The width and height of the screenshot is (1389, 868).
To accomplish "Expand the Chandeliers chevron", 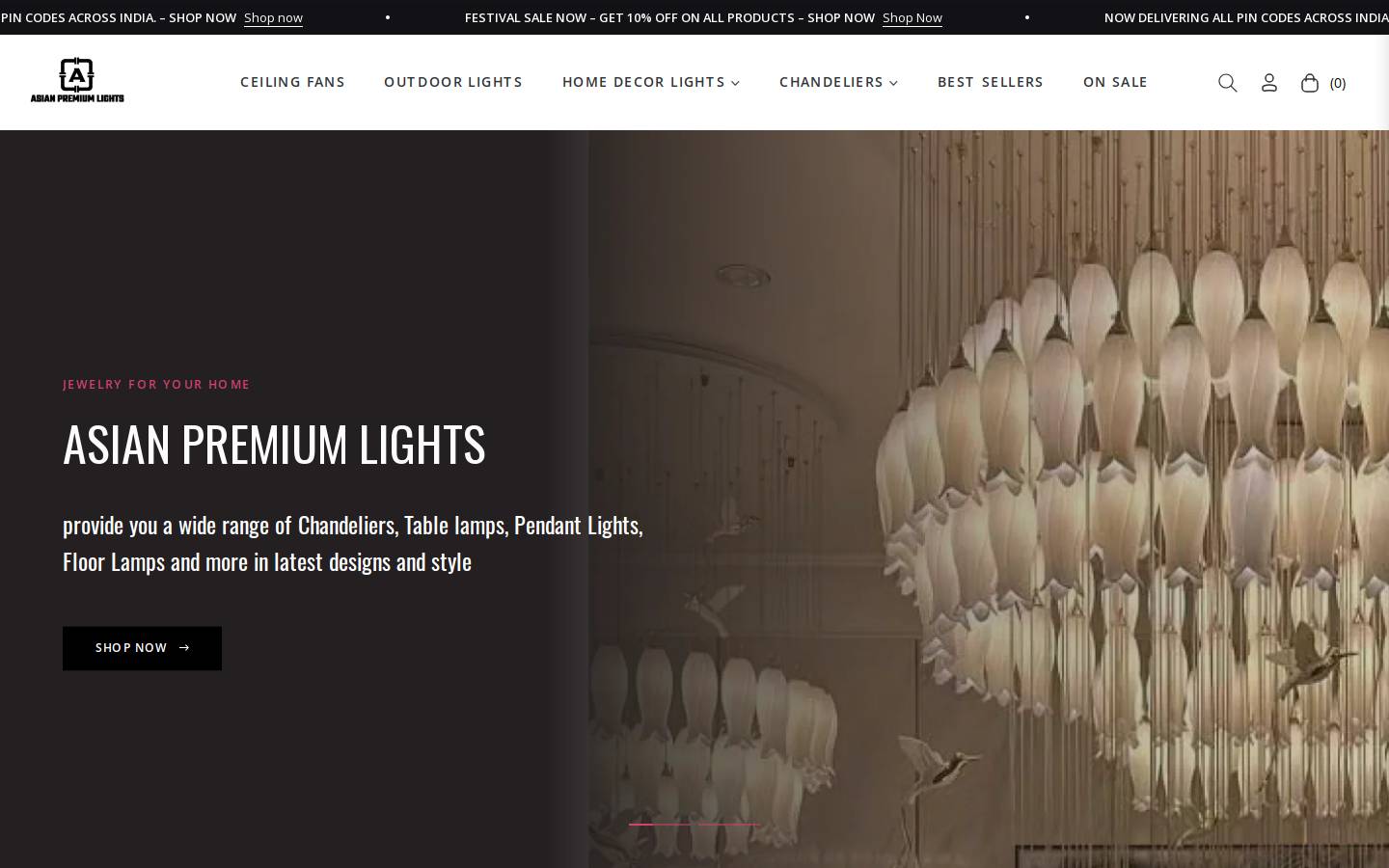I will click(893, 83).
